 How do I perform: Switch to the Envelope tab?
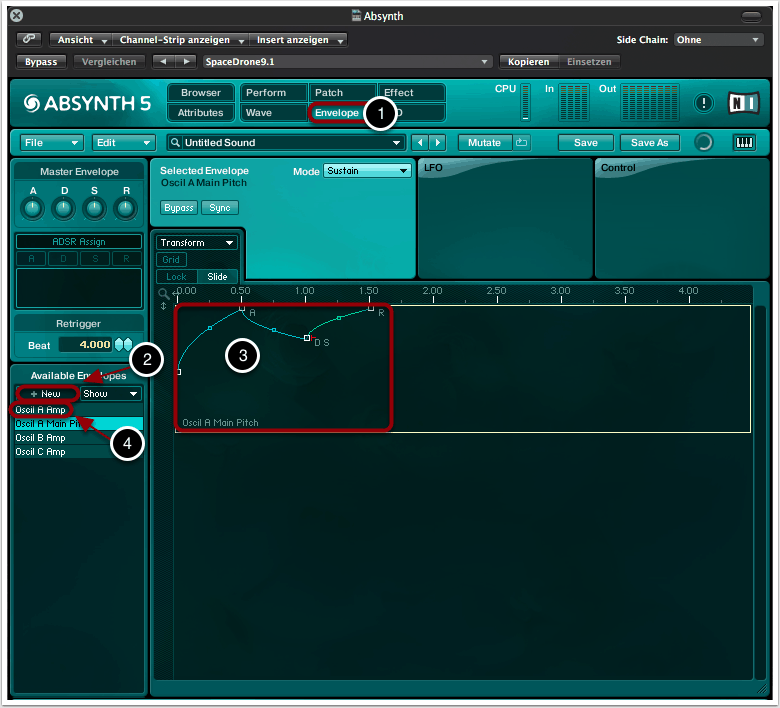coord(336,113)
